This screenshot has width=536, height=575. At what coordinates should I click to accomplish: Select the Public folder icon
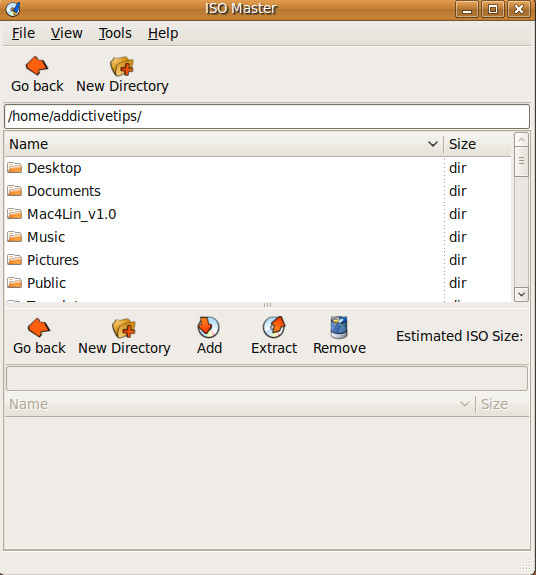pyautogui.click(x=15, y=283)
